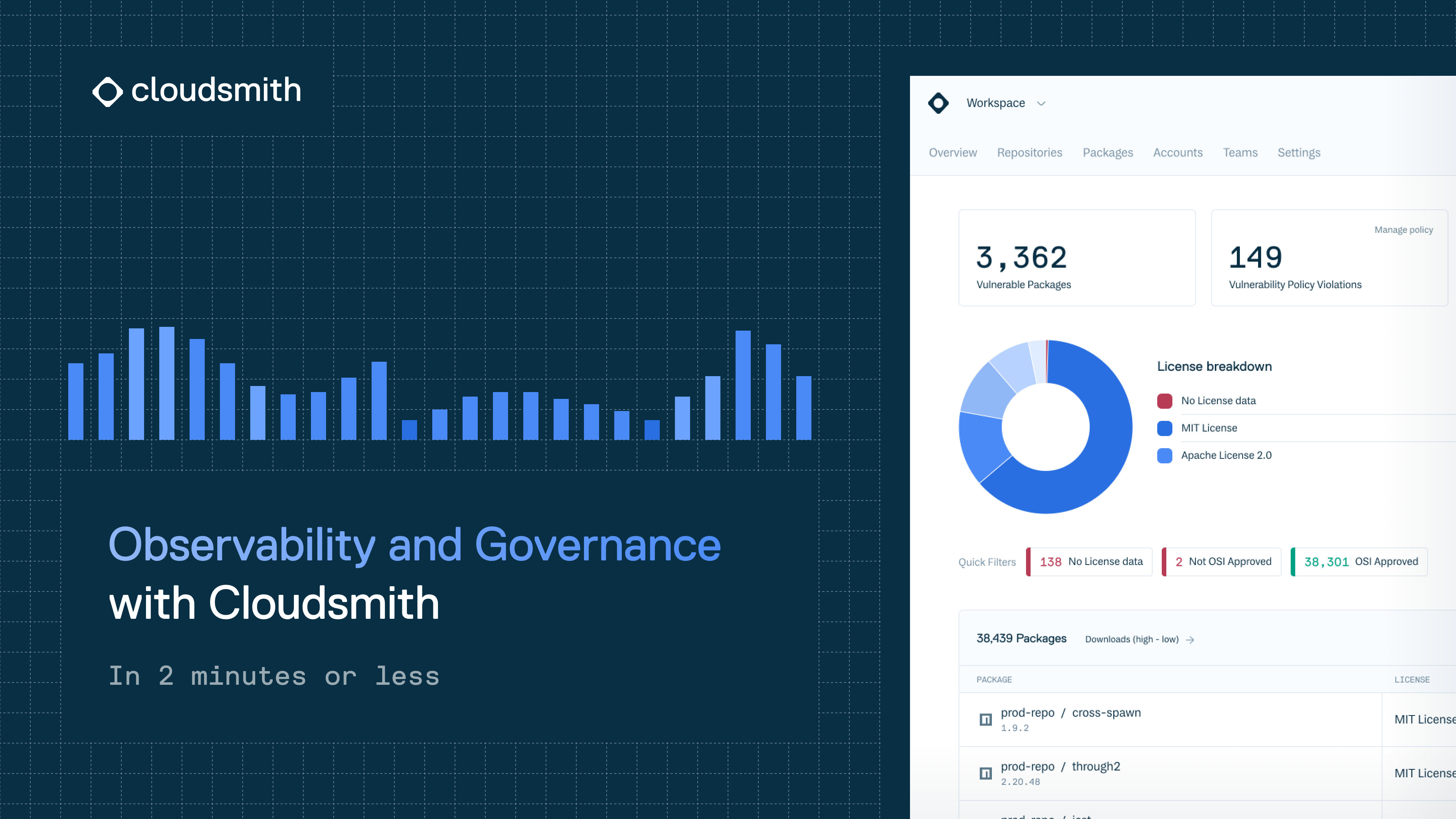Click version 2.20.48 under through2

click(1020, 782)
